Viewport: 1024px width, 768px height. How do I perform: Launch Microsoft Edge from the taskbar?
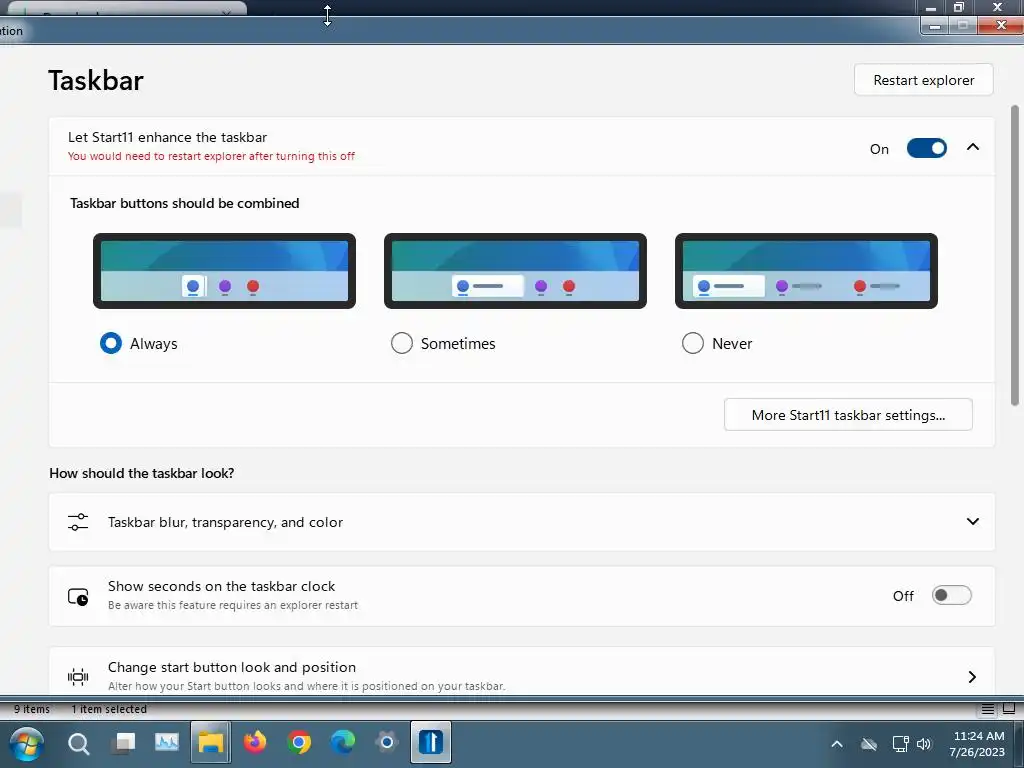click(x=342, y=743)
